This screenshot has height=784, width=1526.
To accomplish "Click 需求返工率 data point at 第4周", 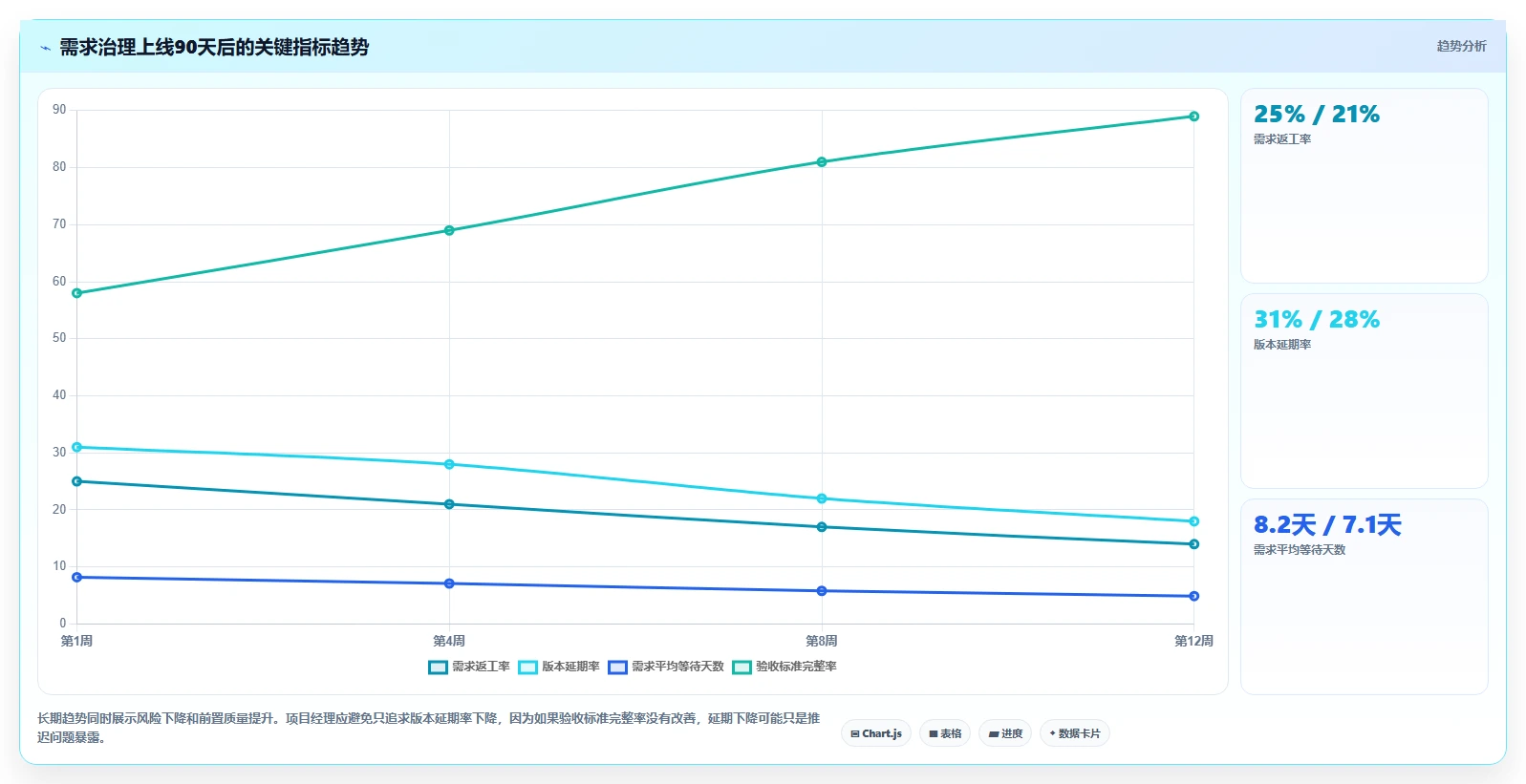I will point(449,504).
